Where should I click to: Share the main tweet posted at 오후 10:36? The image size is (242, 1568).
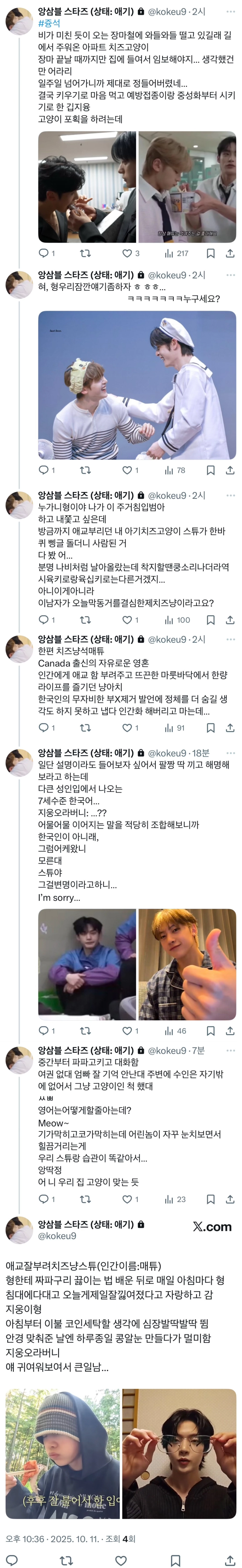coord(230,1556)
